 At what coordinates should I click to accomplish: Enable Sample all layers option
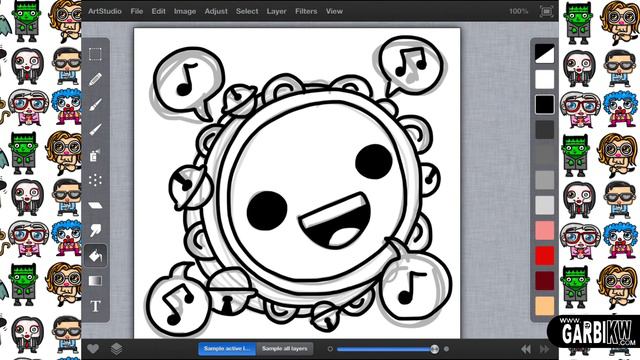click(x=284, y=349)
